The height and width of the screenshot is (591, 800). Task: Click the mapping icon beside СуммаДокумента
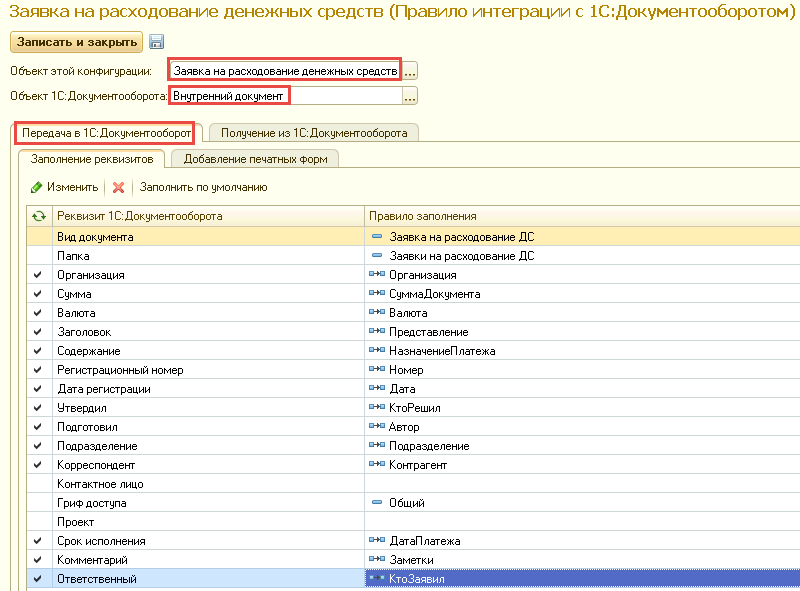377,293
